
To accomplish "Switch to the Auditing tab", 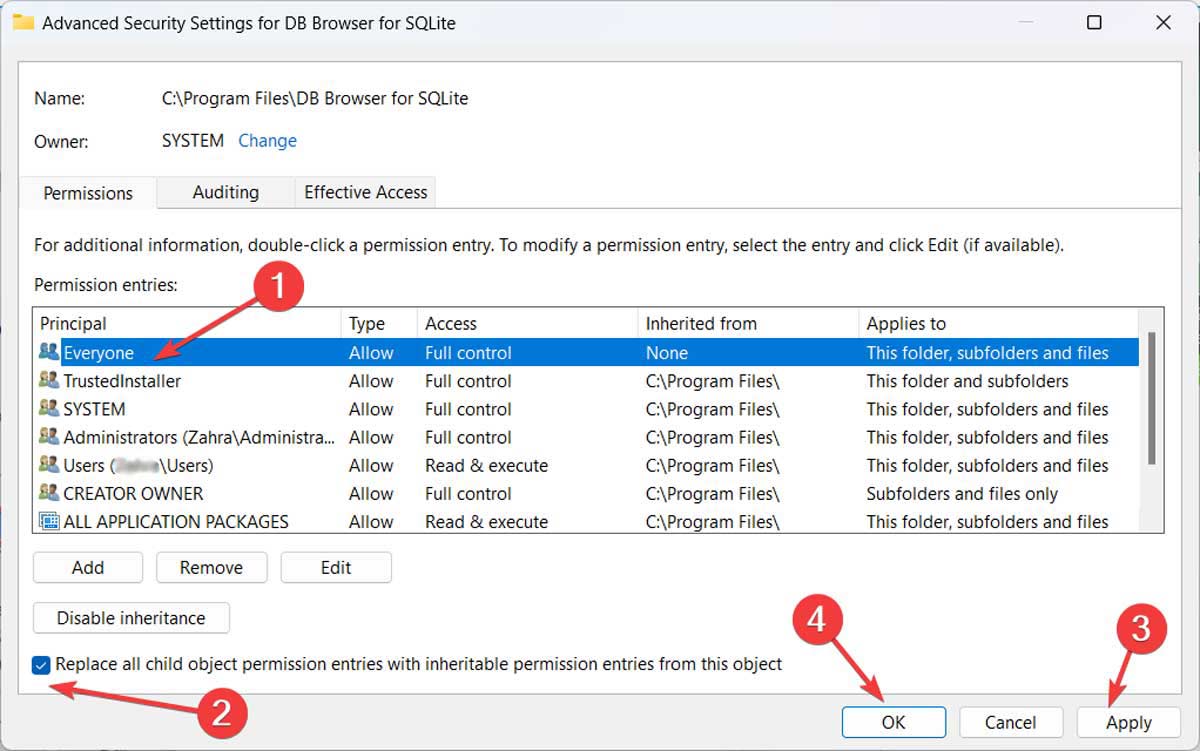I will (x=224, y=193).
